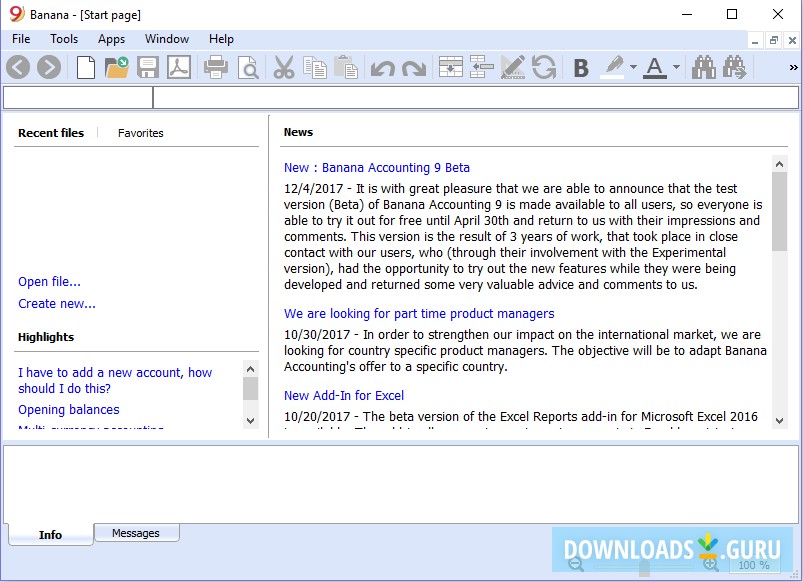The height and width of the screenshot is (582, 803).
Task: Go back with the left arrow icon
Action: point(18,67)
